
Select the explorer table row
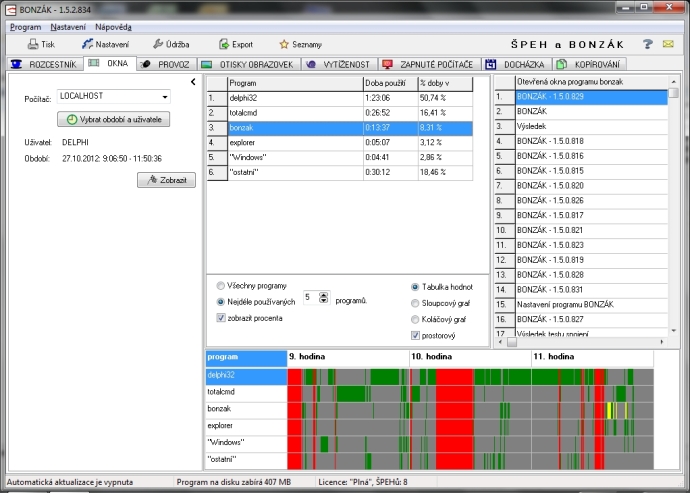pos(340,143)
